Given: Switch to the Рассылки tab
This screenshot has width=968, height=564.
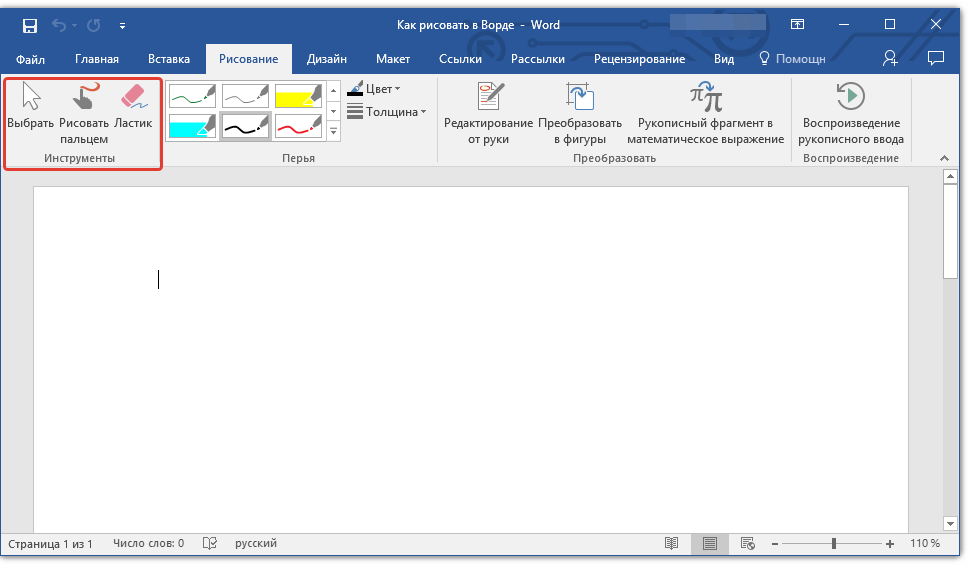Looking at the screenshot, I should tap(538, 59).
